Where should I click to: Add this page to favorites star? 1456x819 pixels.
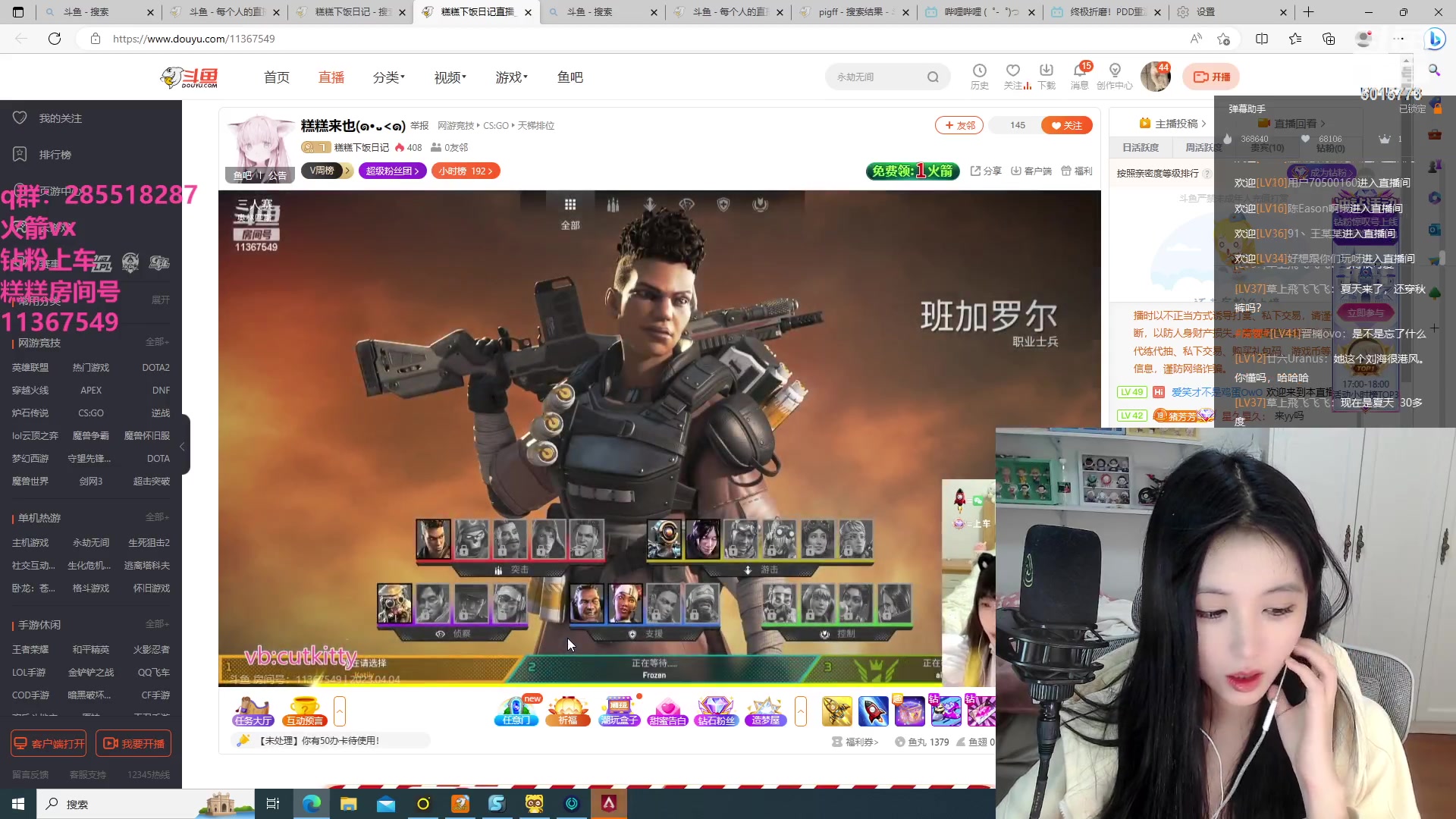[x=1223, y=39]
